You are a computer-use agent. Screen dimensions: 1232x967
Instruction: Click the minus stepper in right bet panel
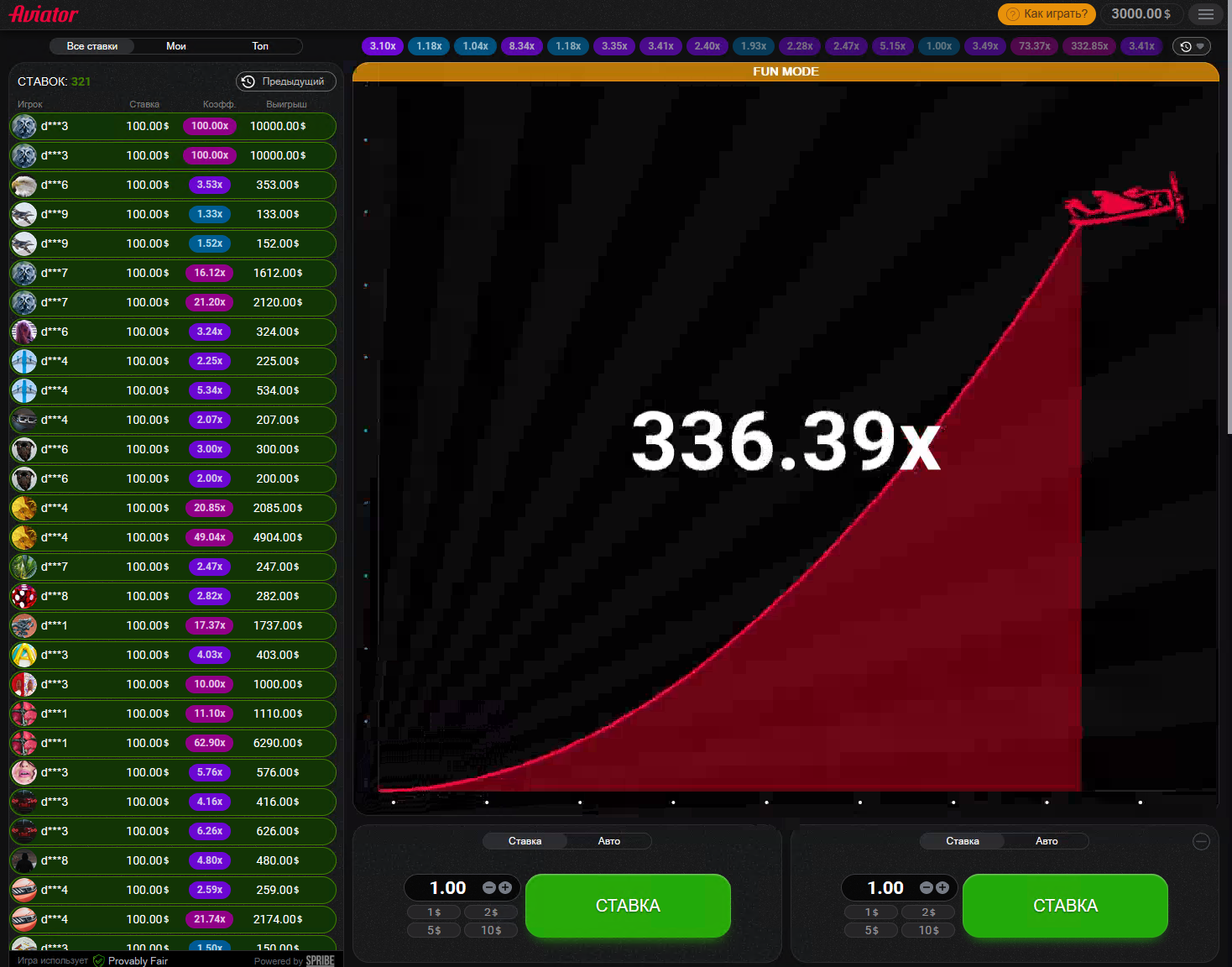(927, 887)
